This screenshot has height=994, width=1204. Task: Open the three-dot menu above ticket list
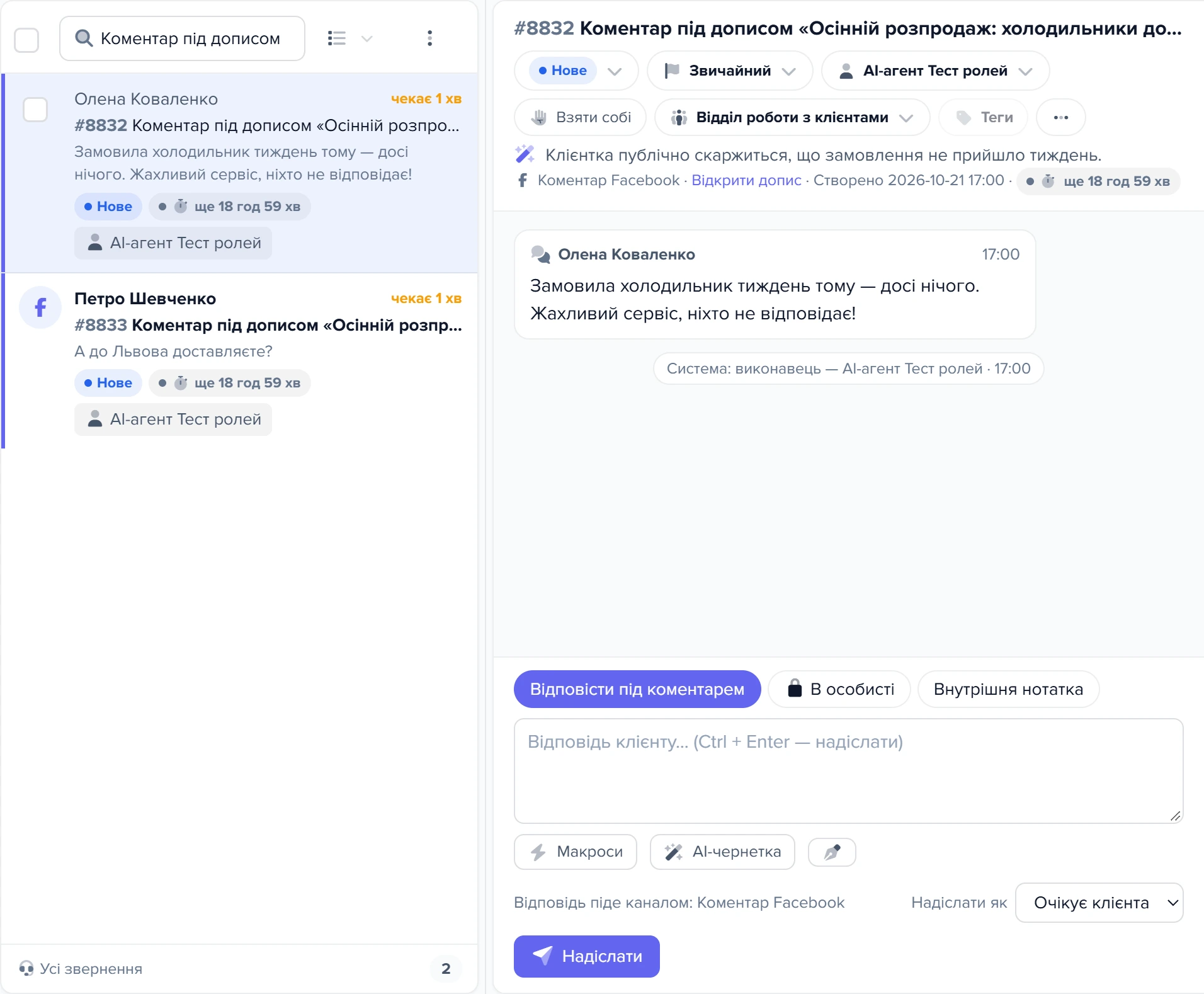tap(429, 38)
